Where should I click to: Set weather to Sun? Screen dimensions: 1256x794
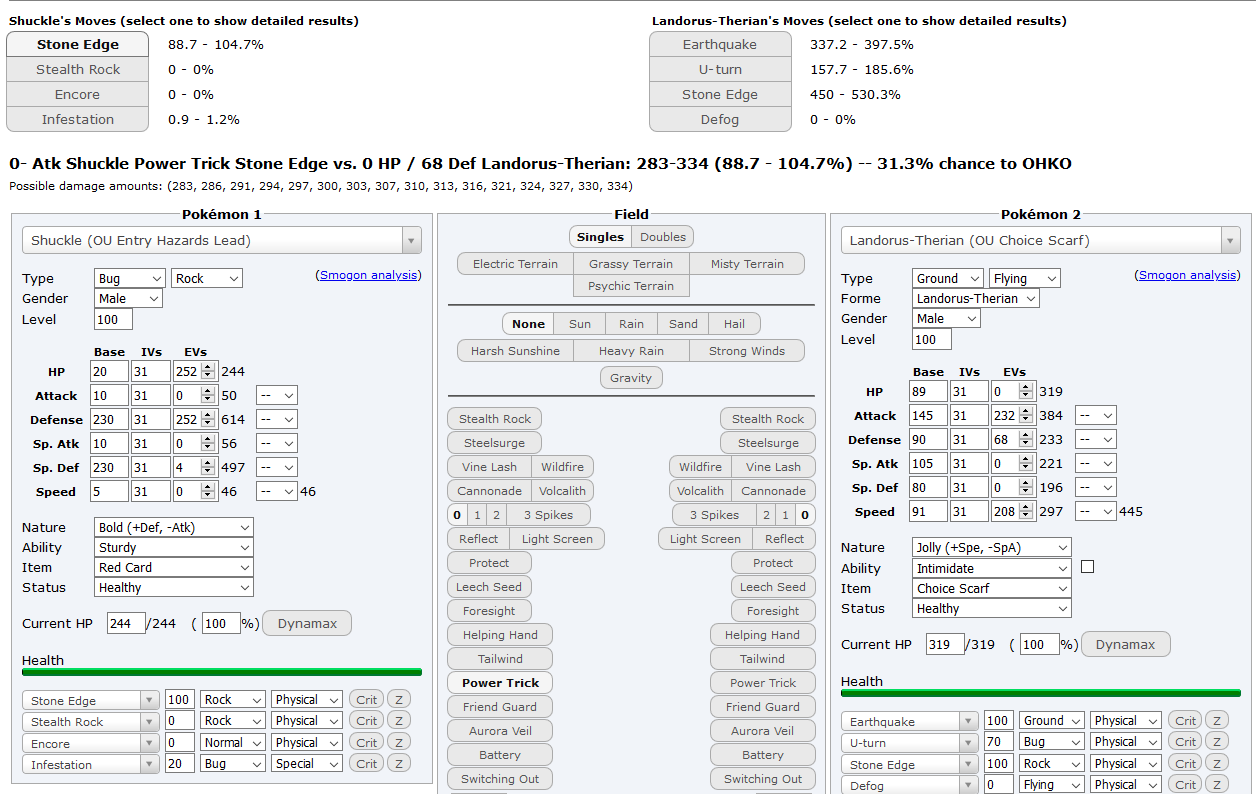580,324
